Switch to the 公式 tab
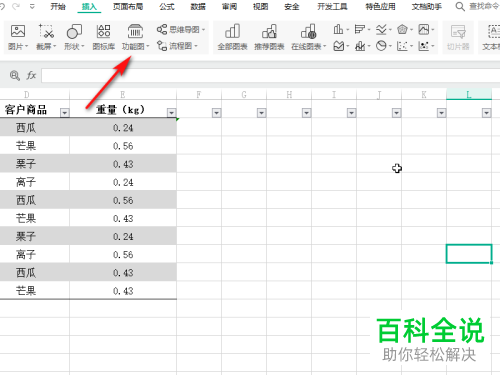The height and width of the screenshot is (375, 500). [x=167, y=7]
